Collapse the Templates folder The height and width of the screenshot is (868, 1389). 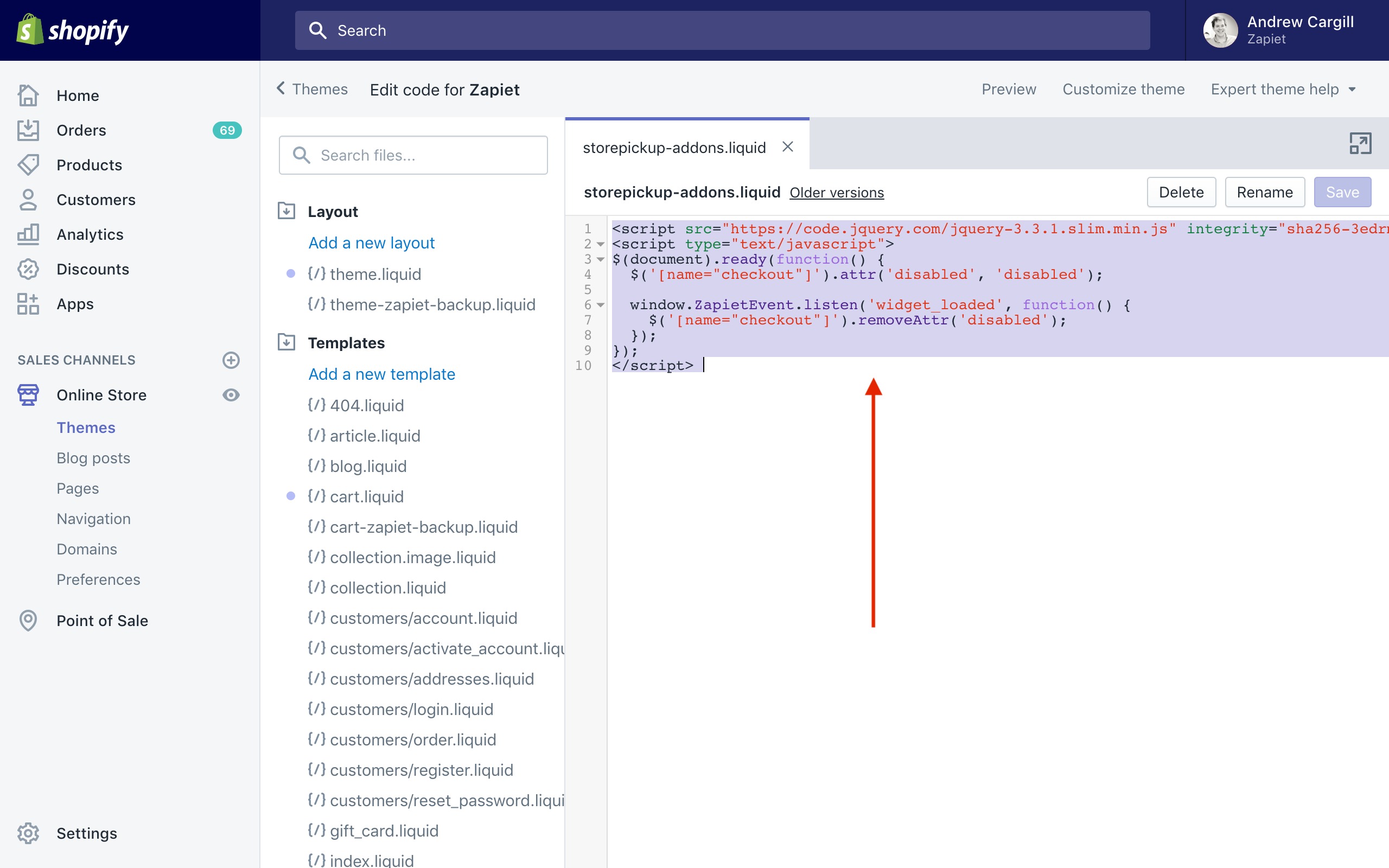[286, 343]
